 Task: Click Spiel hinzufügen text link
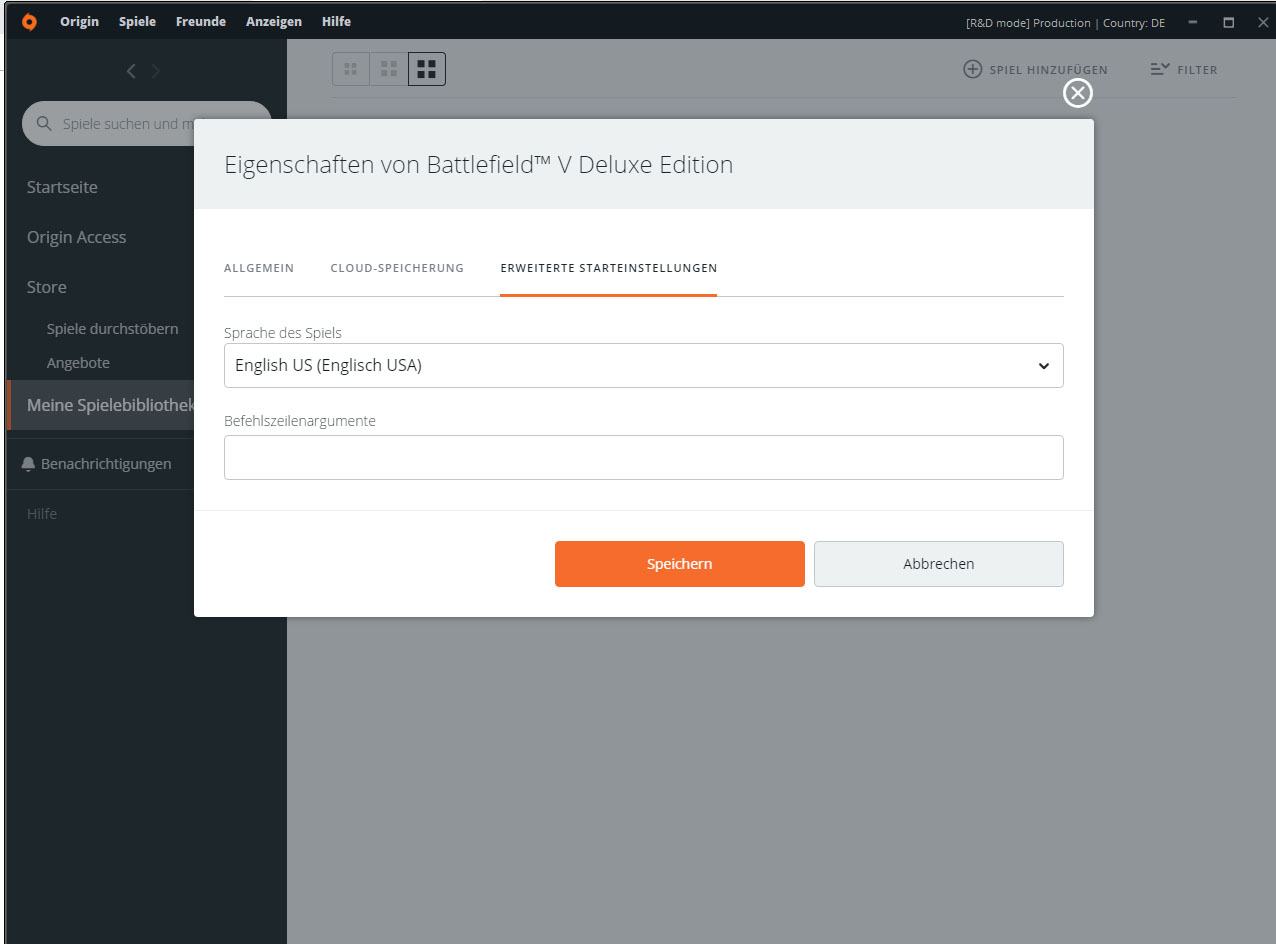[x=1048, y=70]
